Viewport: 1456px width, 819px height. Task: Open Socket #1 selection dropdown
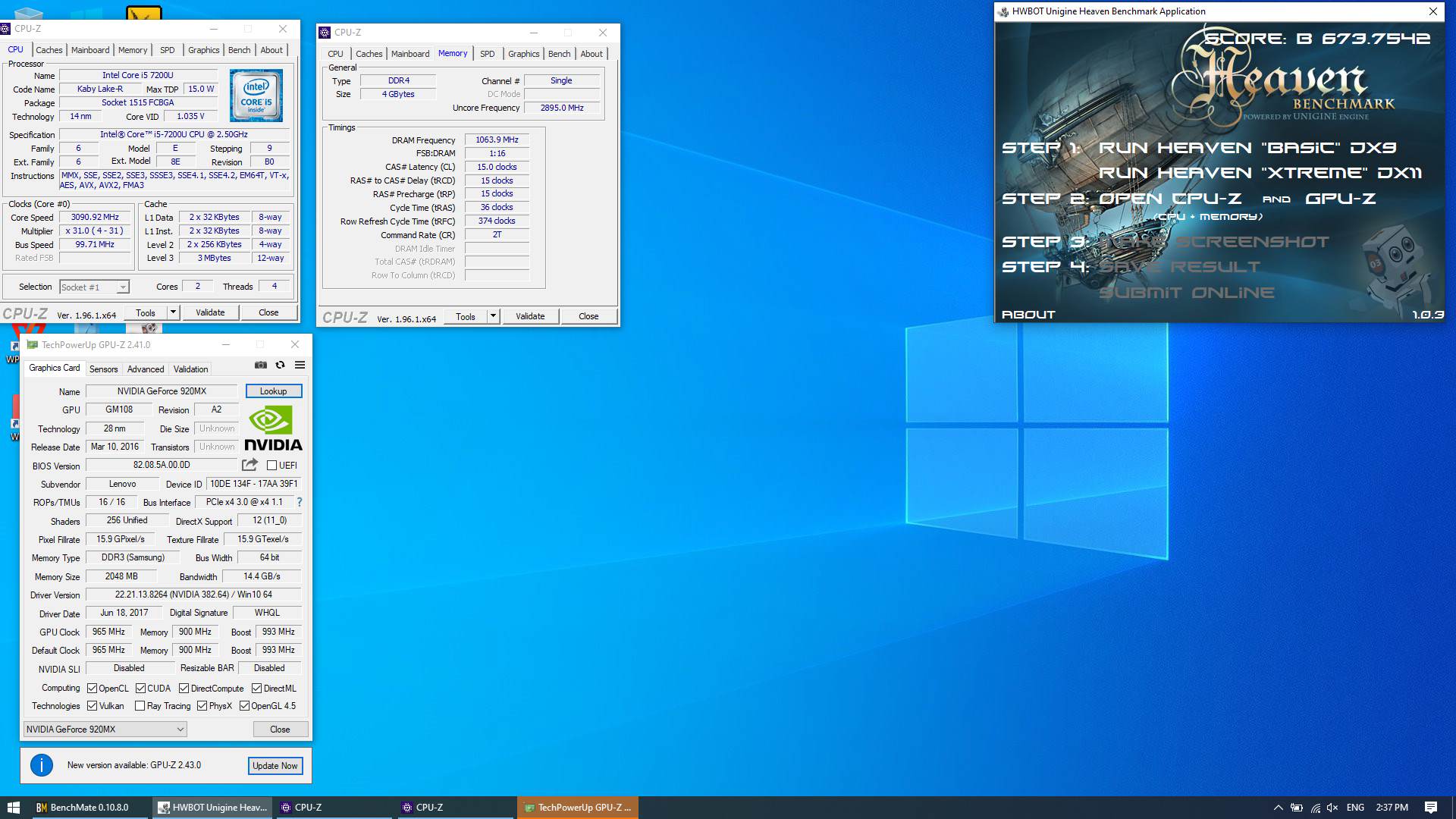(x=95, y=287)
